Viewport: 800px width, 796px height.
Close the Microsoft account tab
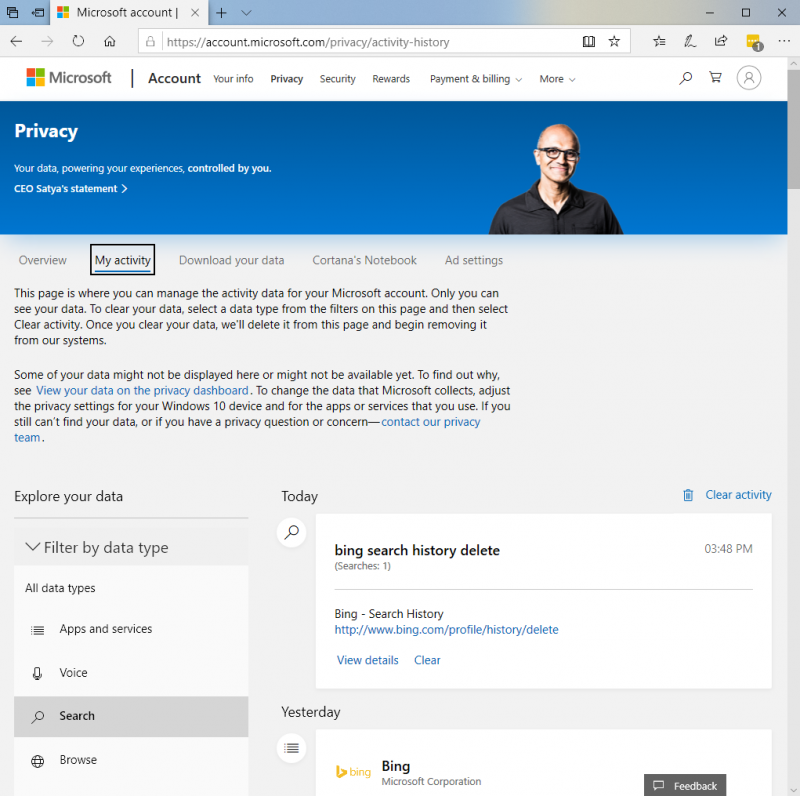(195, 13)
